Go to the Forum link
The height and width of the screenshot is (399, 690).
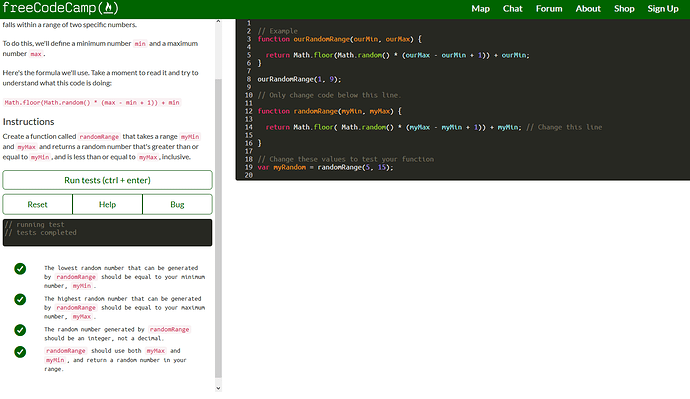click(549, 9)
